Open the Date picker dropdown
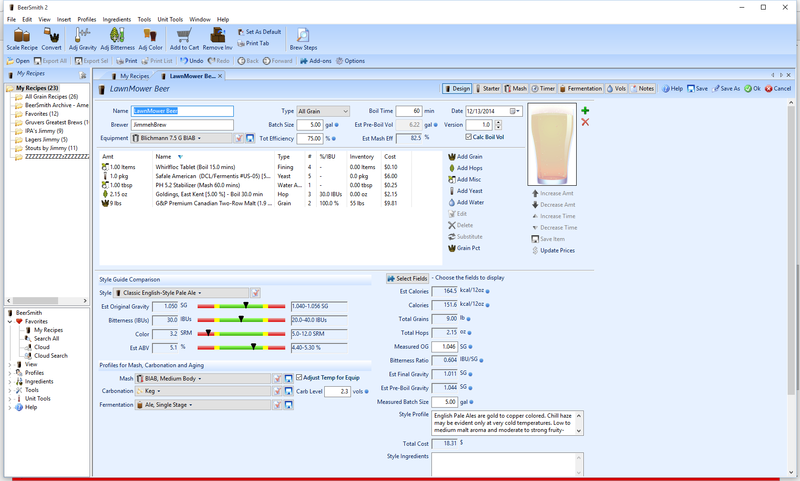Image resolution: width=800 pixels, height=481 pixels. [x=517, y=111]
